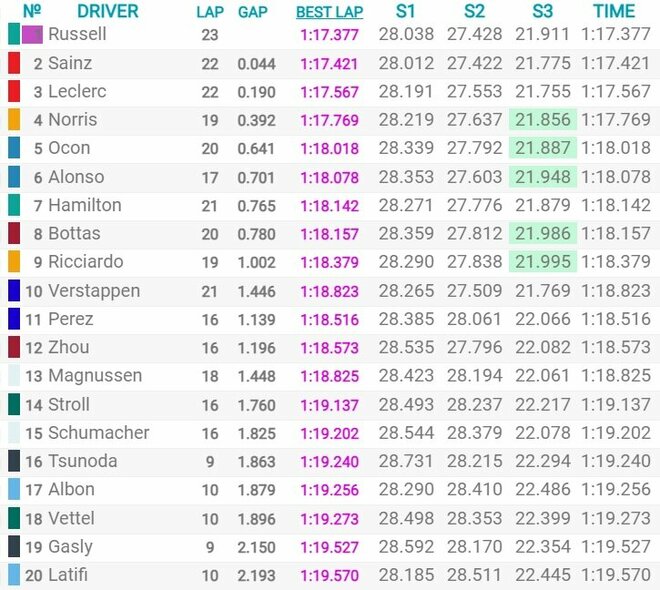Screen dimensions: 660x590
Task: Click Russell's best lap 1:17.377 in magenta
Action: (x=328, y=35)
